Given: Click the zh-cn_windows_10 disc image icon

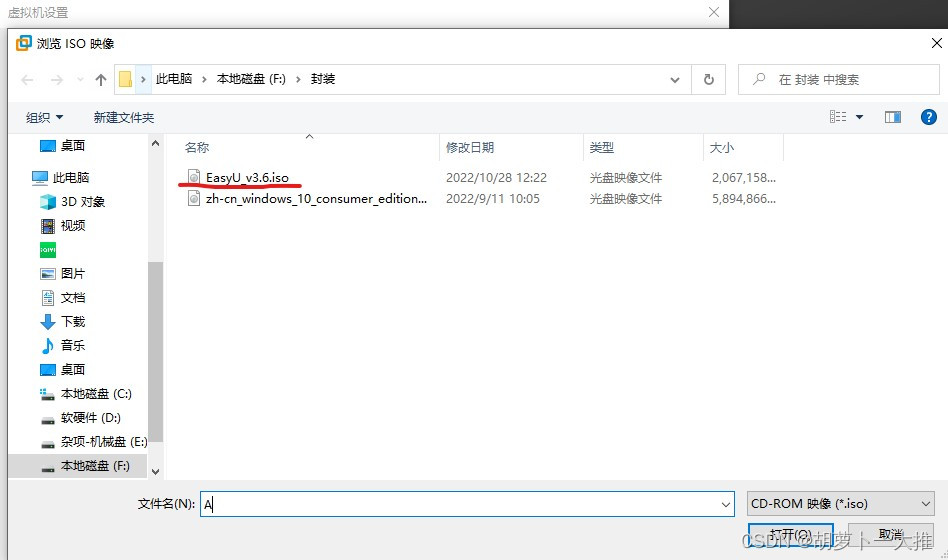Looking at the screenshot, I should click(193, 198).
